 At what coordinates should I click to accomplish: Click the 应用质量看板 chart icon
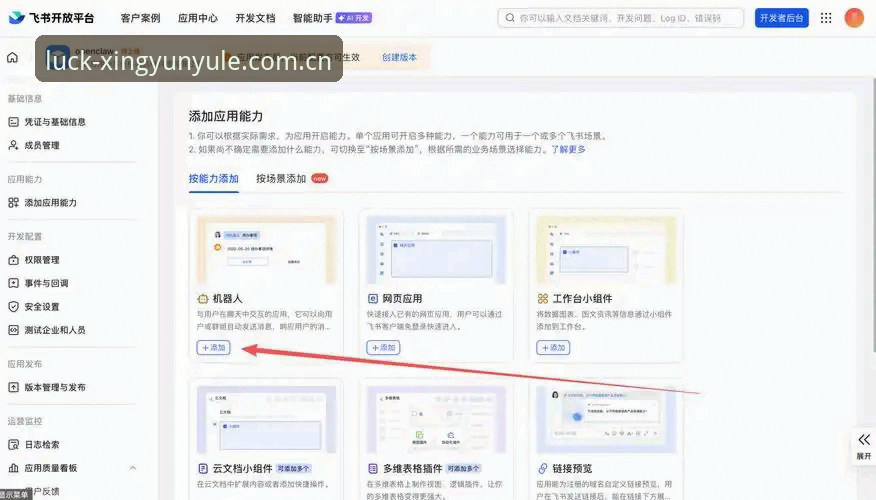click(13, 468)
